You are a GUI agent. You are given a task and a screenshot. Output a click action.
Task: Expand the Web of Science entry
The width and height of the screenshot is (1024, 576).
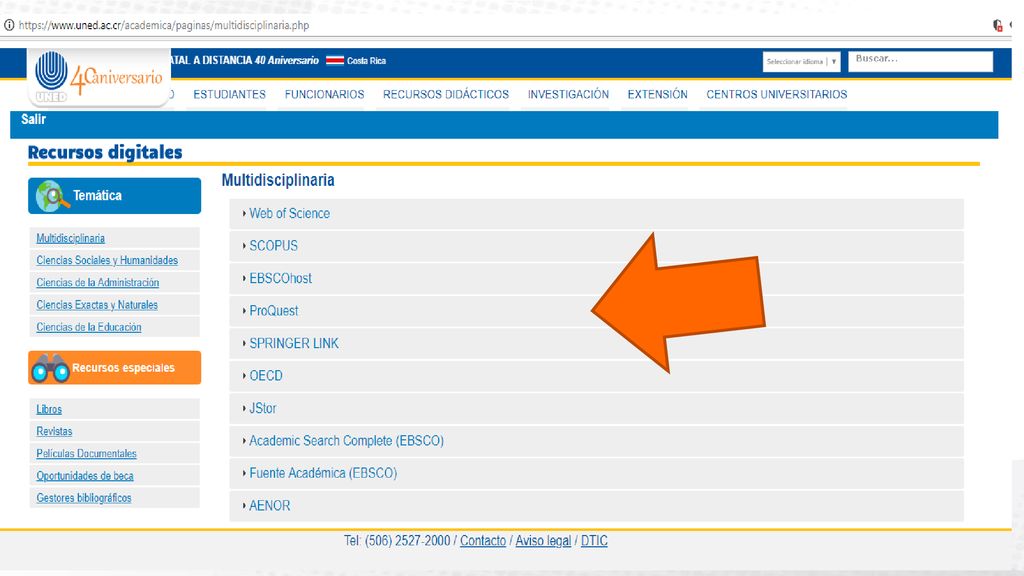tap(596, 214)
